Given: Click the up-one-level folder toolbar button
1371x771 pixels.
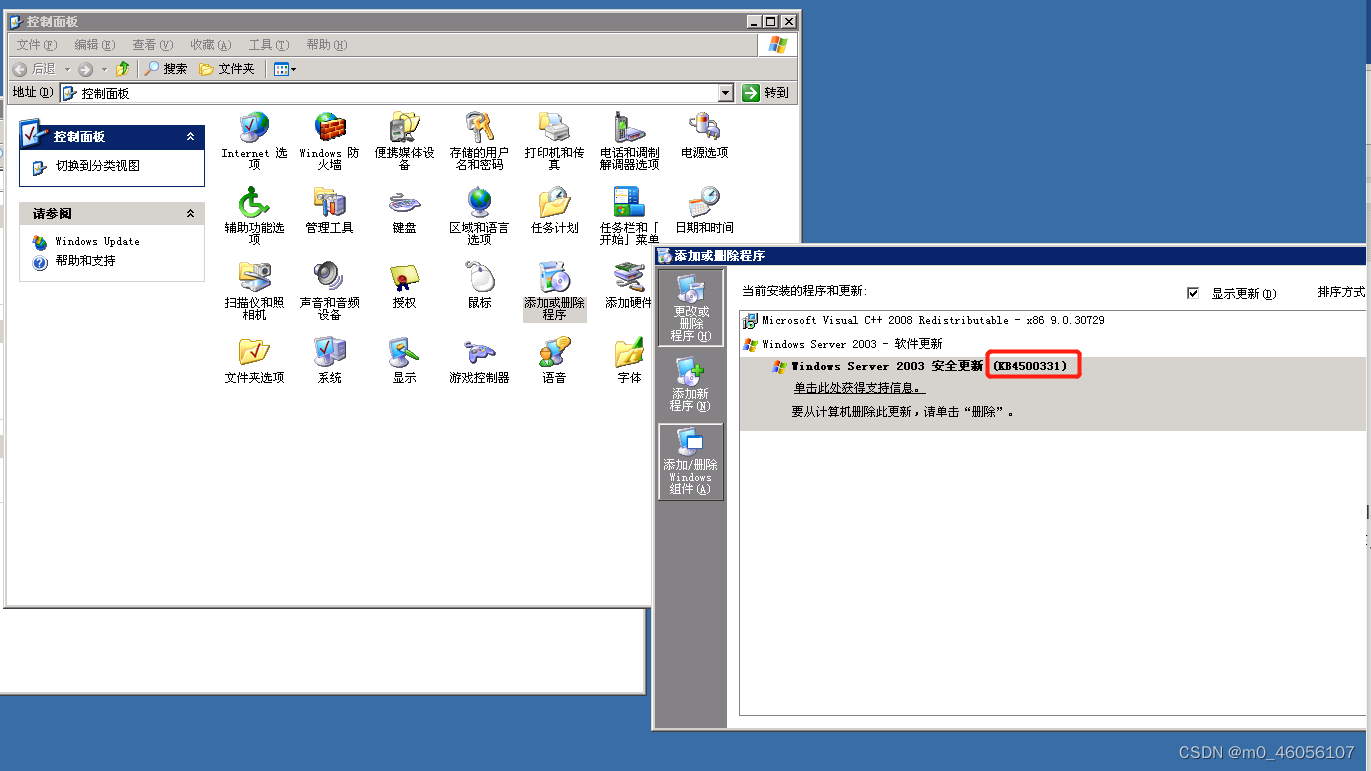Looking at the screenshot, I should pyautogui.click(x=122, y=69).
